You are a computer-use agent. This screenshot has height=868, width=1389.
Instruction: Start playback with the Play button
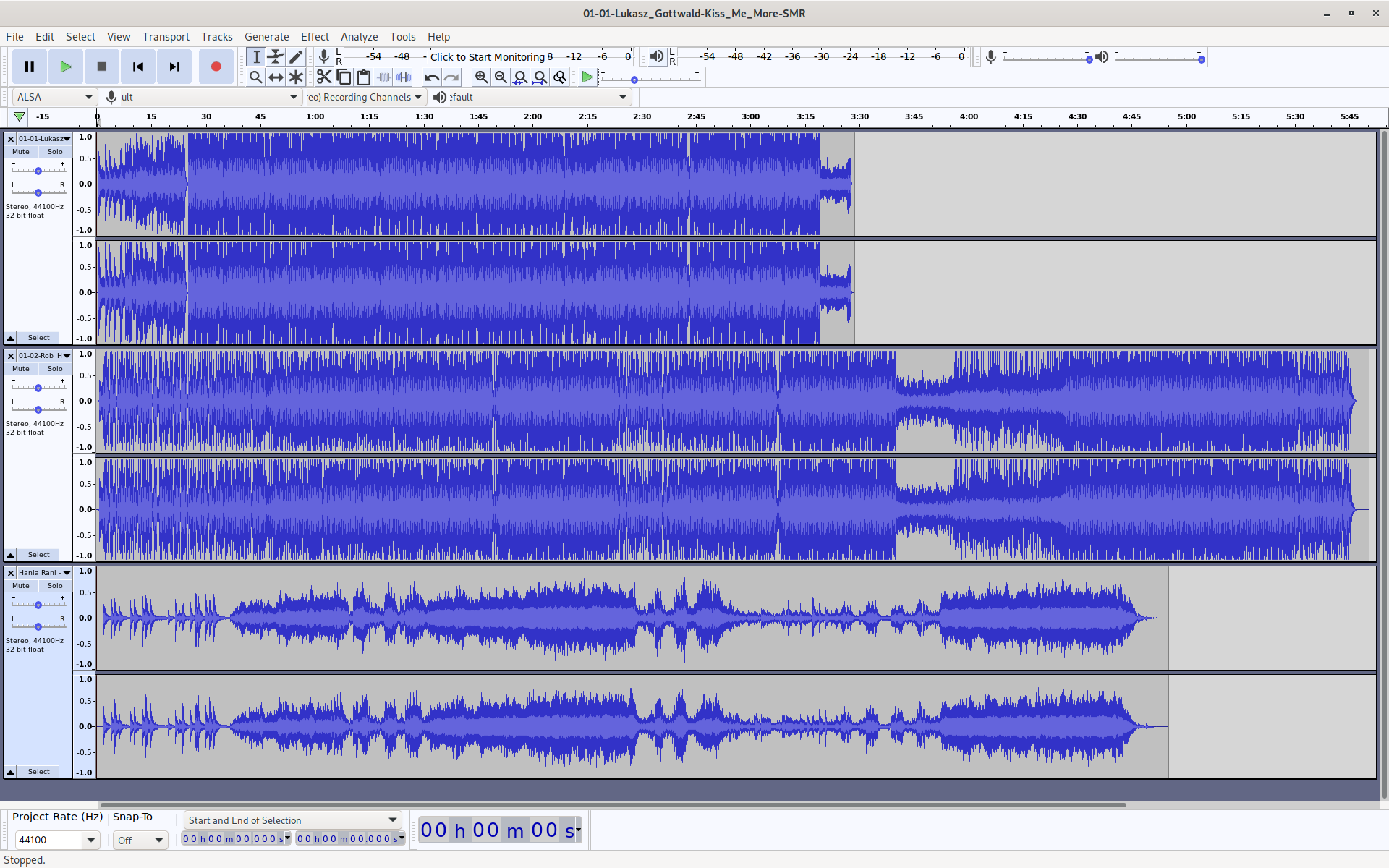point(66,67)
